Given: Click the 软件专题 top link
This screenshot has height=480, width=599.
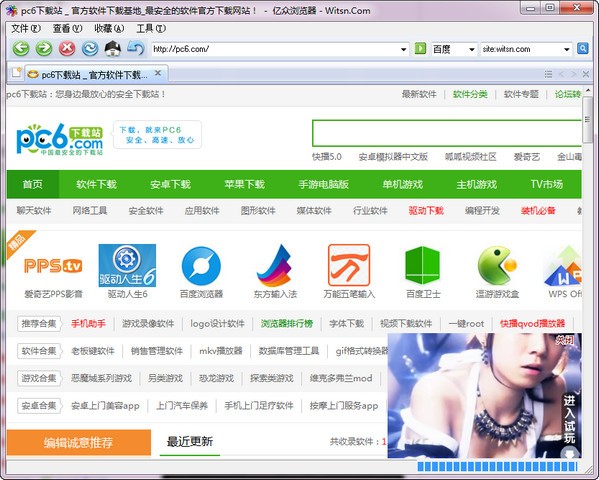Looking at the screenshot, I should point(521,94).
